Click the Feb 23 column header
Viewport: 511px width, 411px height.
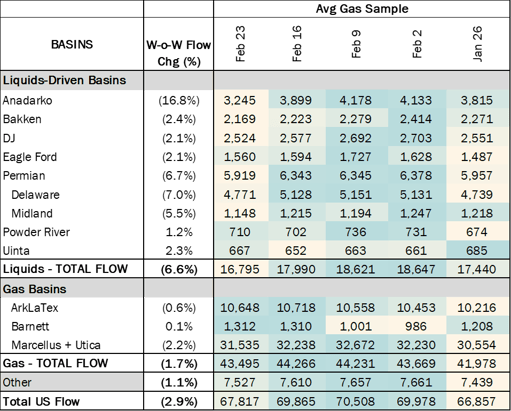(240, 44)
